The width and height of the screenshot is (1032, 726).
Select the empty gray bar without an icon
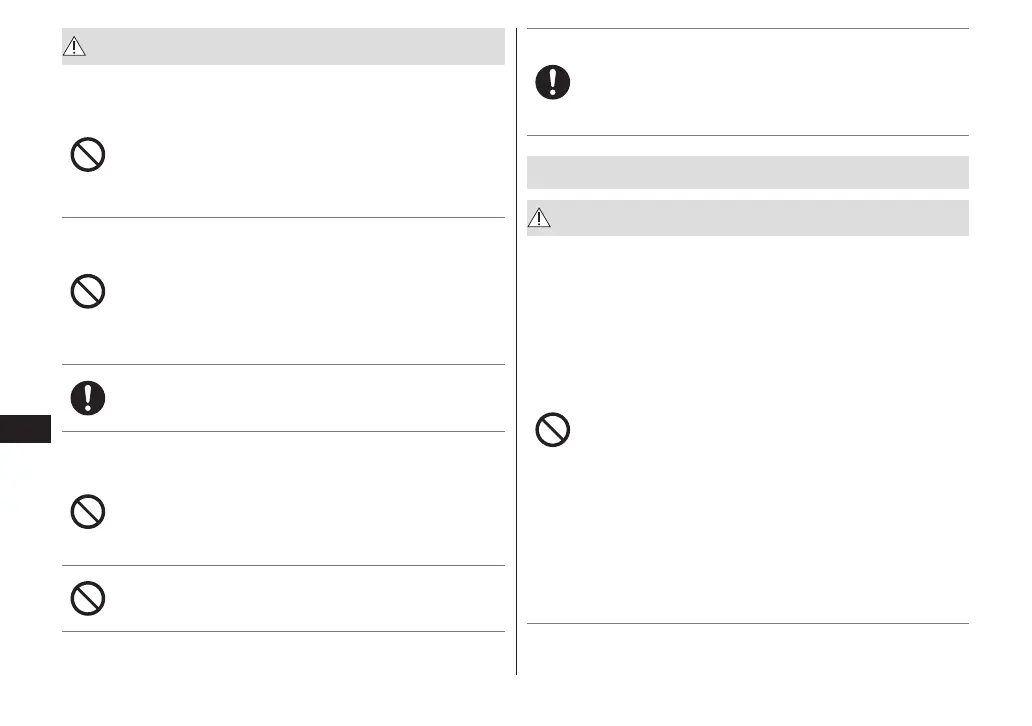click(x=747, y=172)
